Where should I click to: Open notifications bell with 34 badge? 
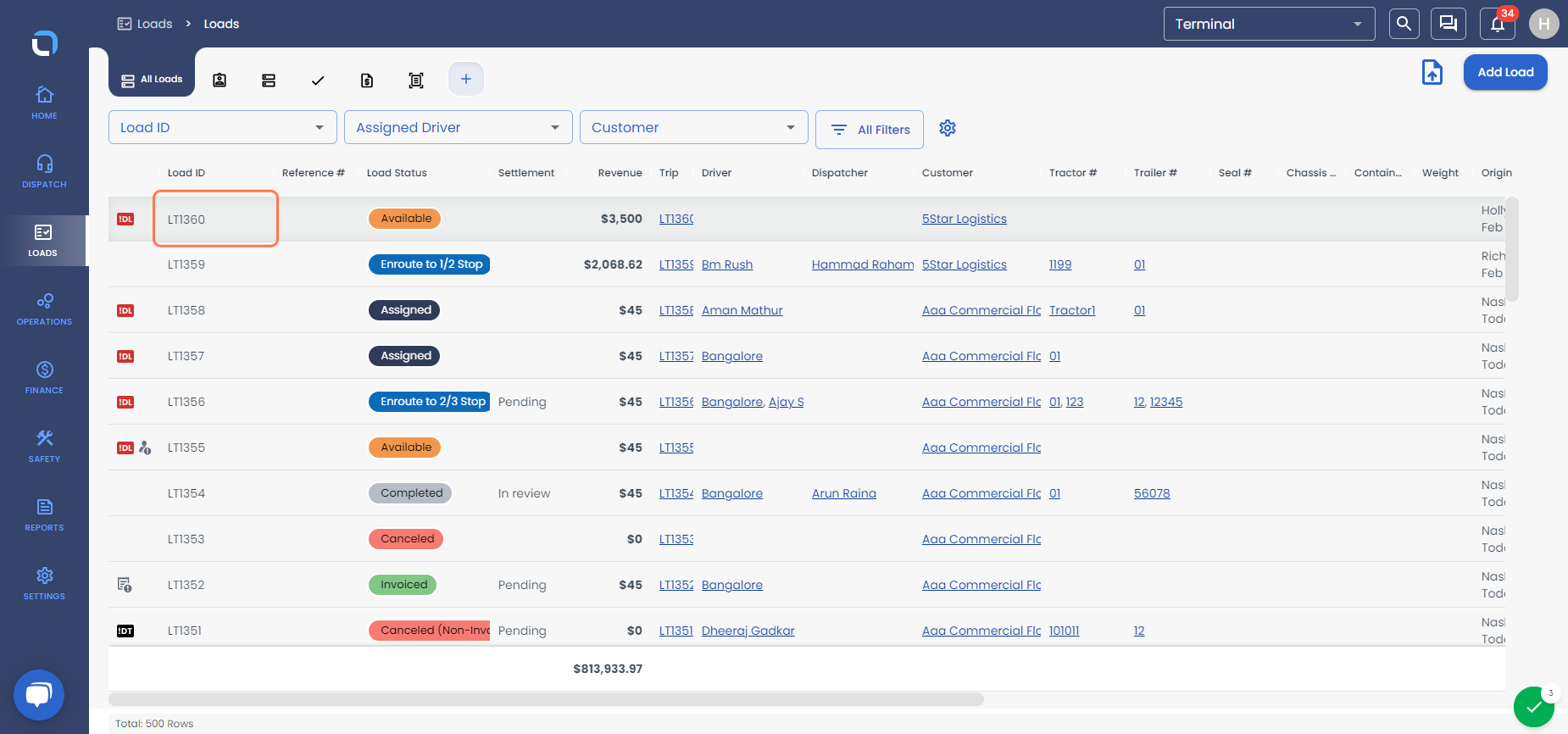[1498, 24]
